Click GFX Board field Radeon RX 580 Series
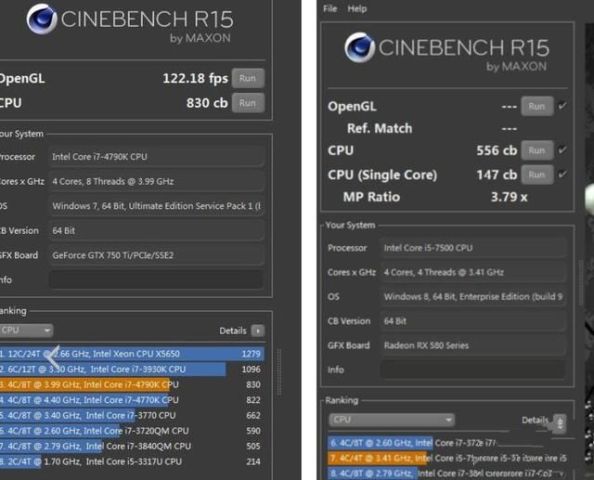Viewport: 594px width, 480px height. click(x=473, y=346)
